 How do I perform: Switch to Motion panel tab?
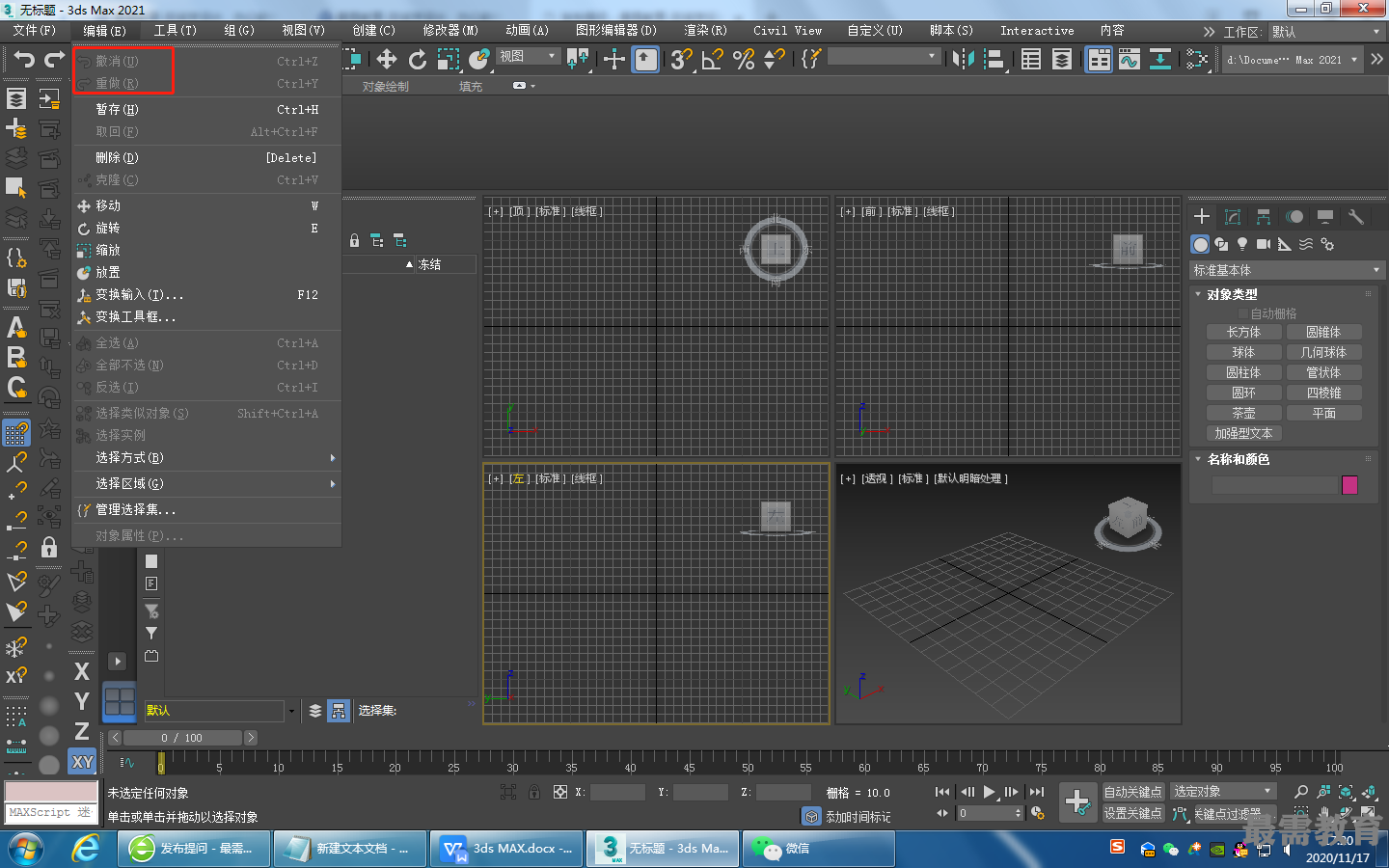1294,217
